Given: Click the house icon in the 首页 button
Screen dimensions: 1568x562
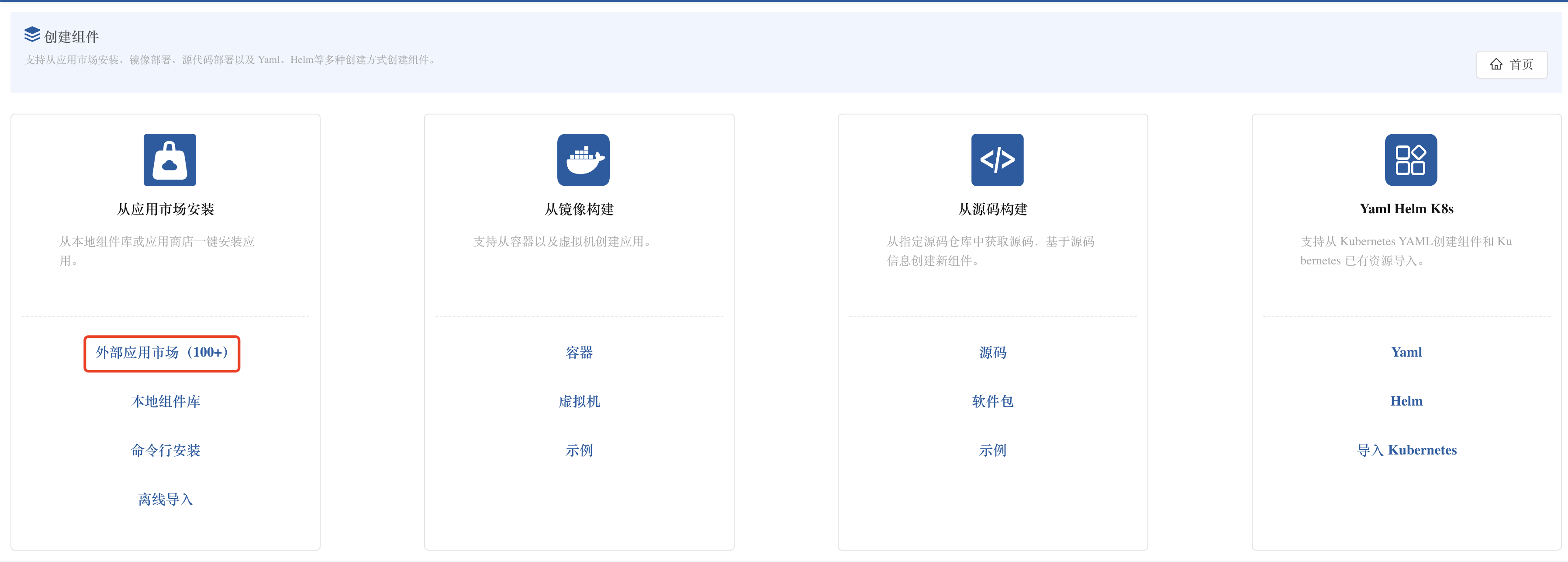Looking at the screenshot, I should point(1495,64).
